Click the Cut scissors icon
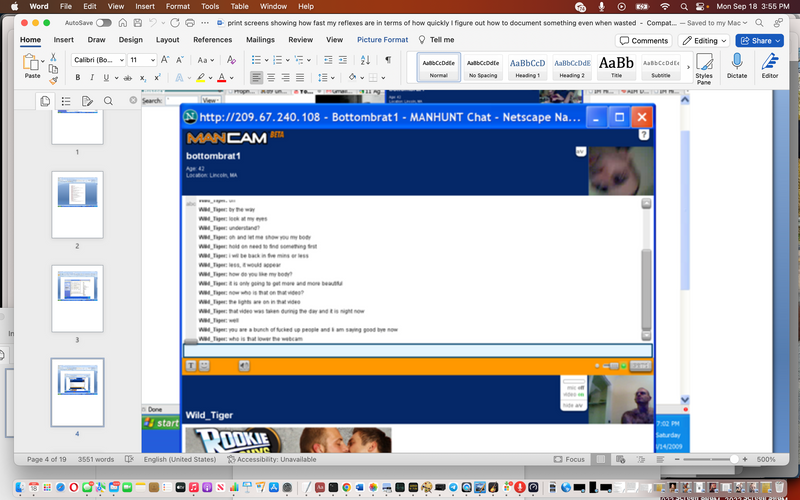 point(53,57)
